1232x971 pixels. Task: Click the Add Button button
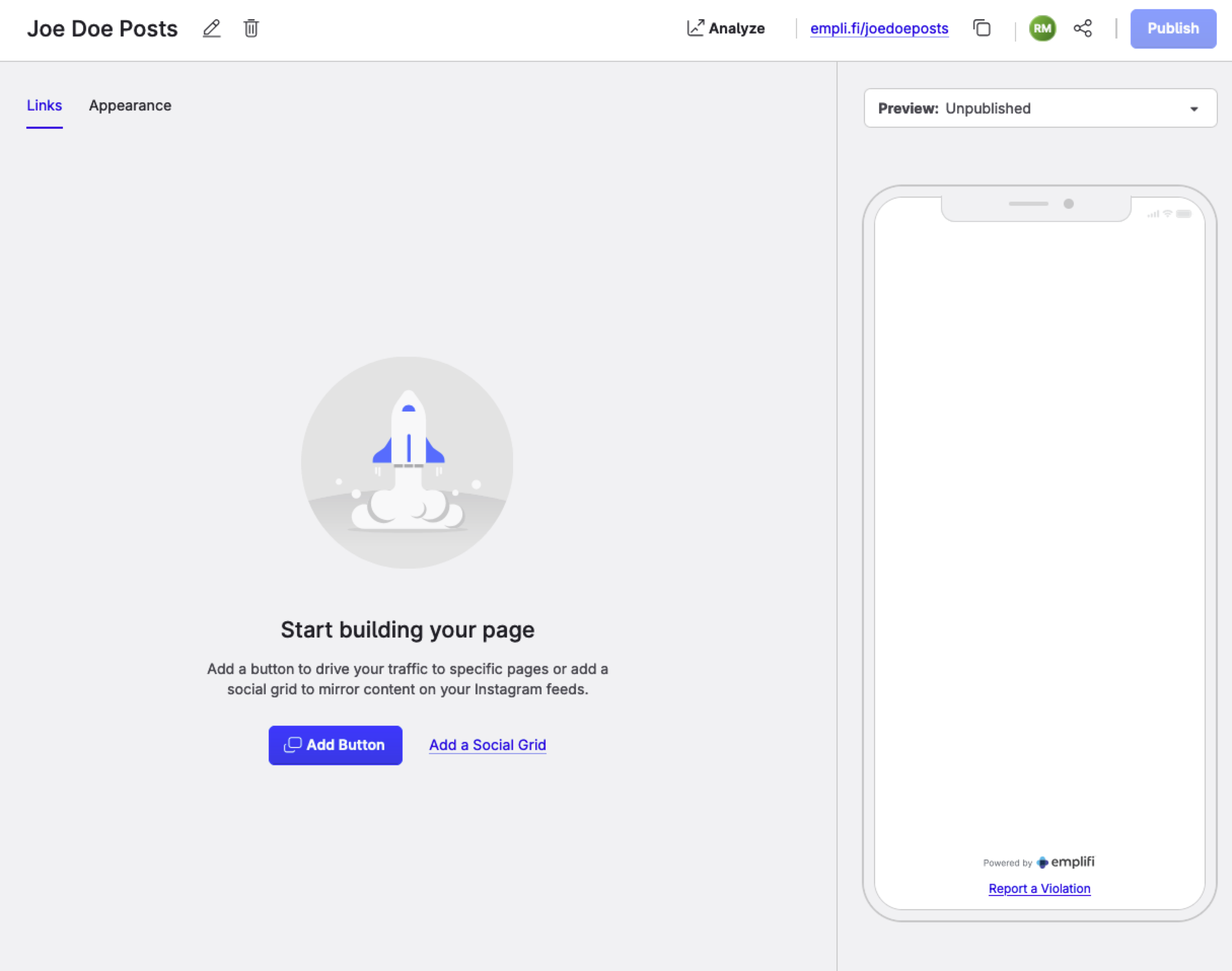tap(335, 745)
